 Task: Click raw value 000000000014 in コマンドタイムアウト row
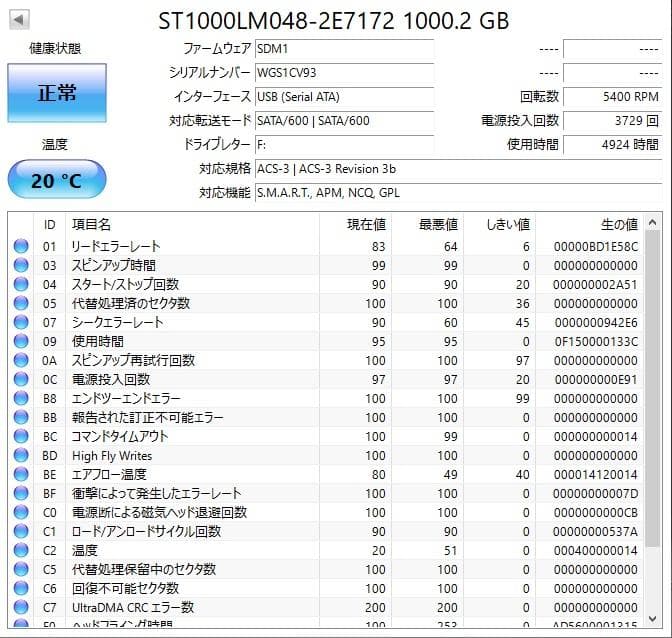coord(596,437)
